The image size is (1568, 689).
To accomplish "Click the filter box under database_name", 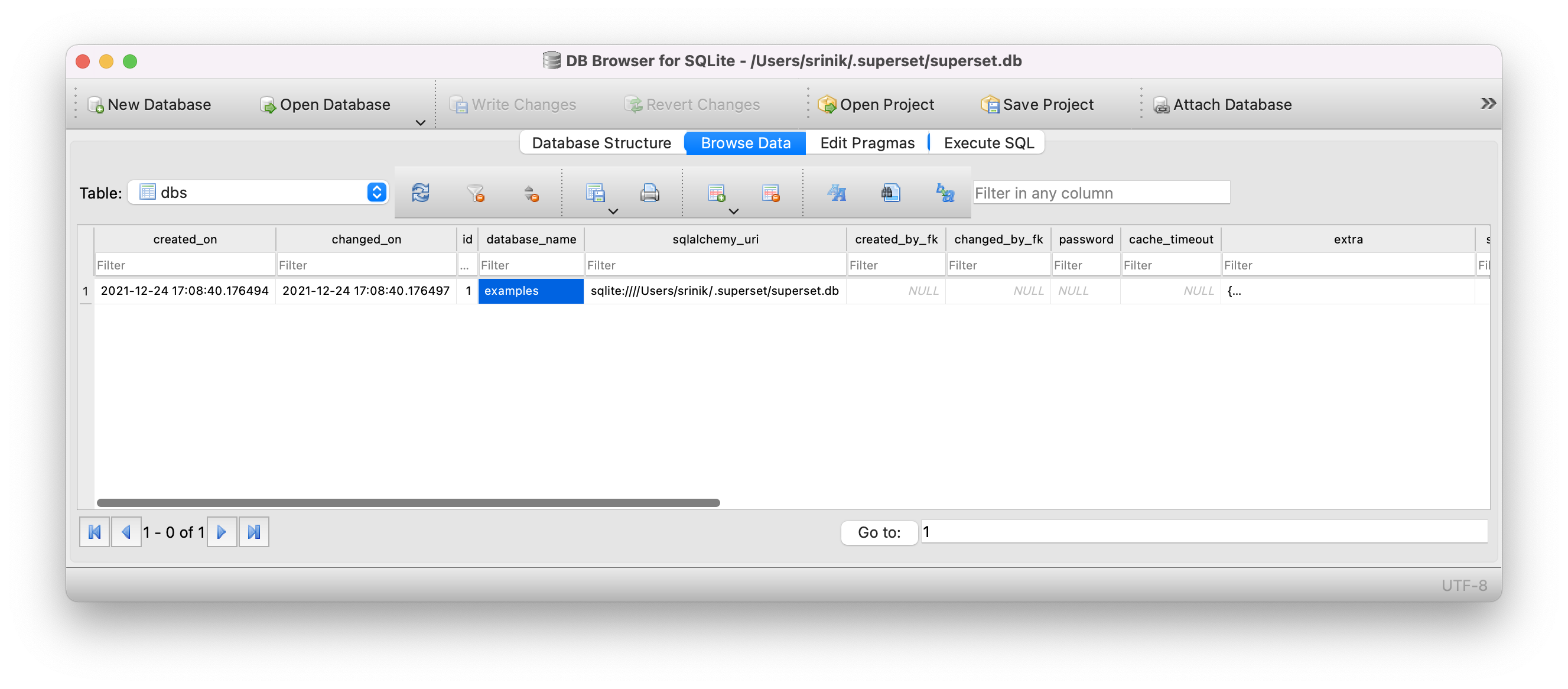I will [531, 265].
